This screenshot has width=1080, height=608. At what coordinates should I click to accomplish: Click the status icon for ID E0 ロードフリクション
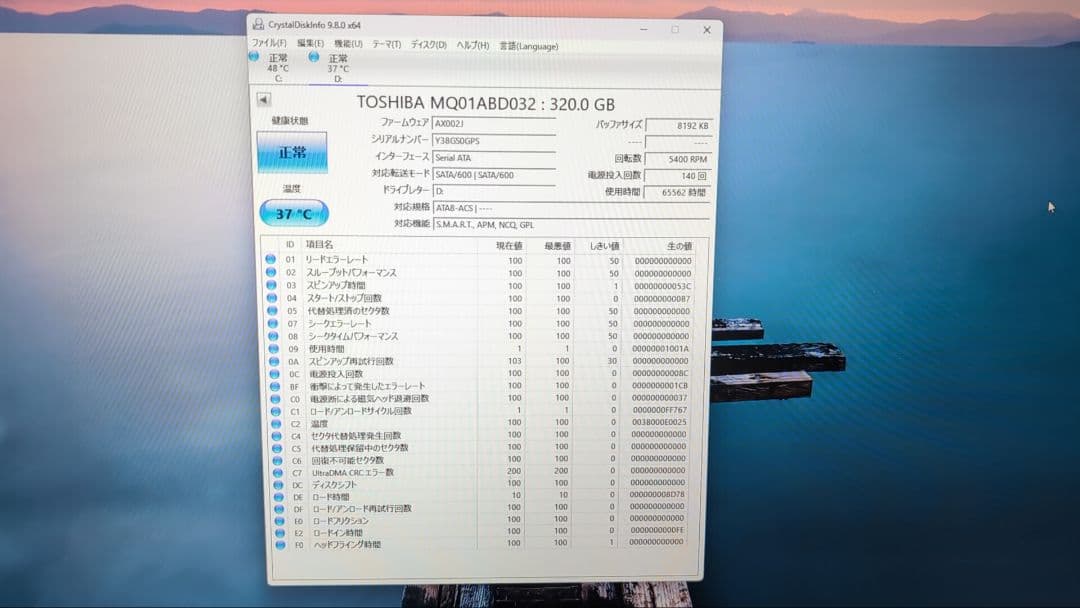coord(279,521)
